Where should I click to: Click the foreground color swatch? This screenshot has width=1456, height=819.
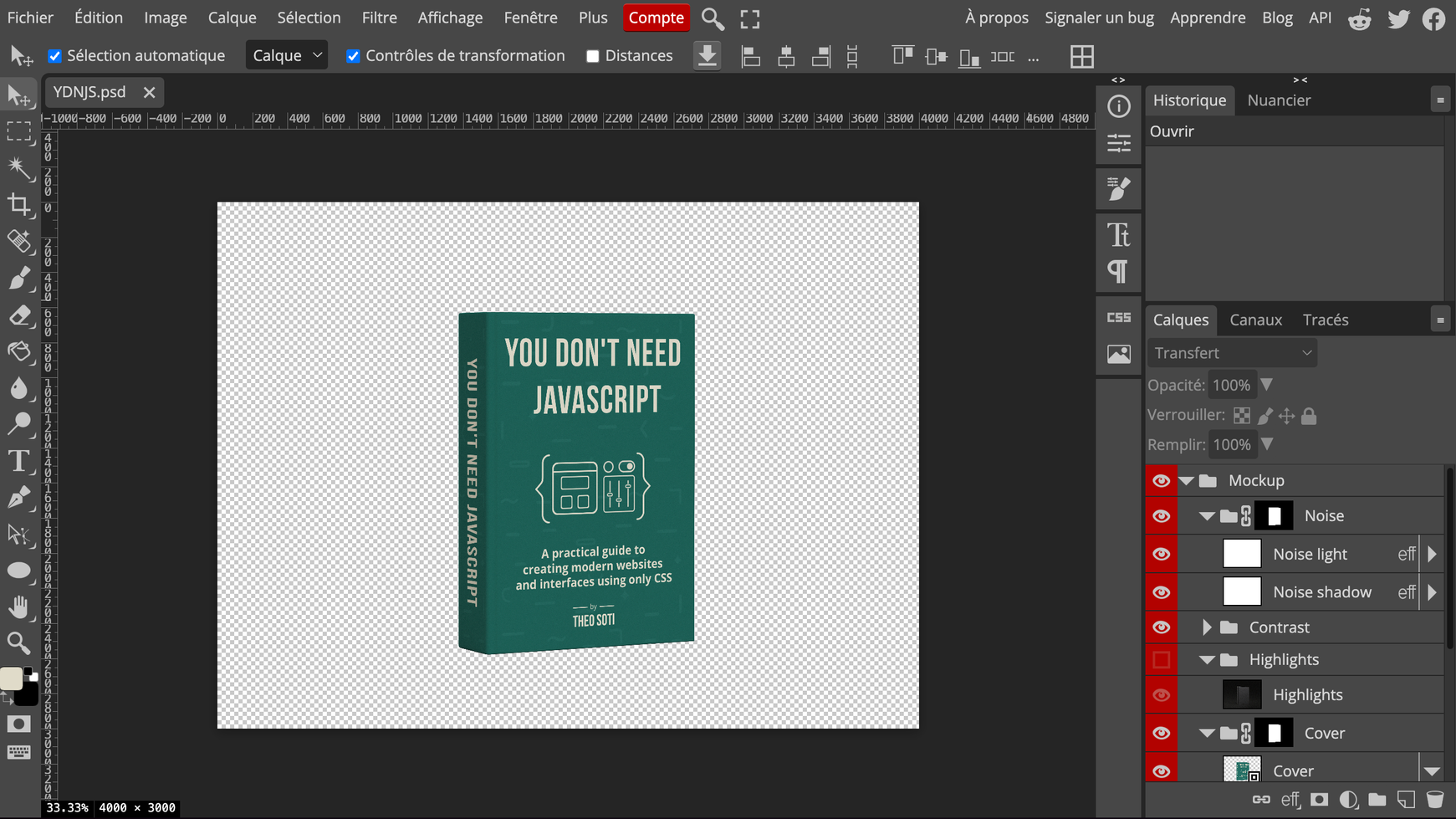[12, 678]
